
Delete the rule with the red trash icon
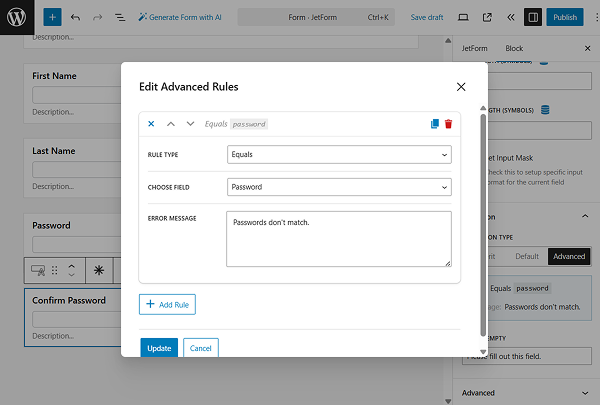[448, 124]
